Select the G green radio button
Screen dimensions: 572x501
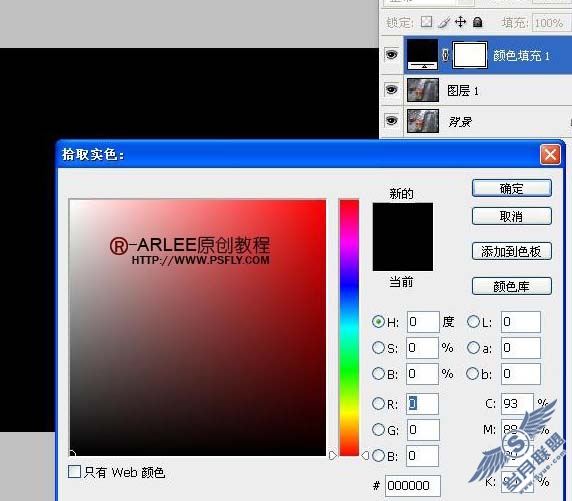[378, 429]
